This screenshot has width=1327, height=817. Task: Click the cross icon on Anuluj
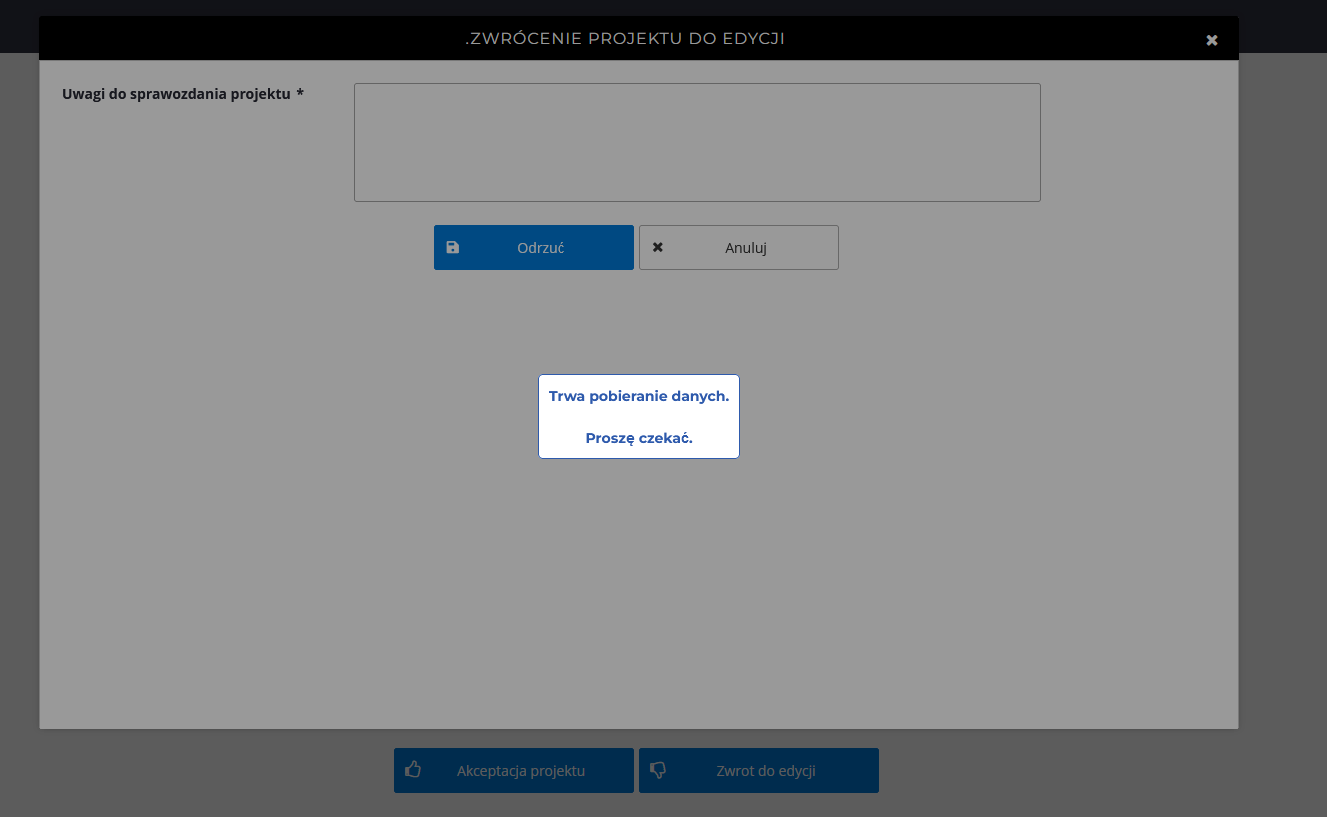(658, 247)
